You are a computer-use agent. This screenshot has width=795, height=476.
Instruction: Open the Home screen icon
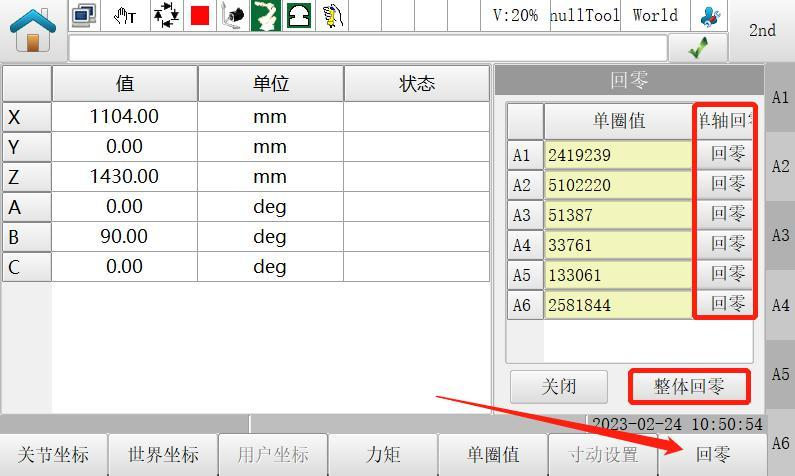click(33, 30)
